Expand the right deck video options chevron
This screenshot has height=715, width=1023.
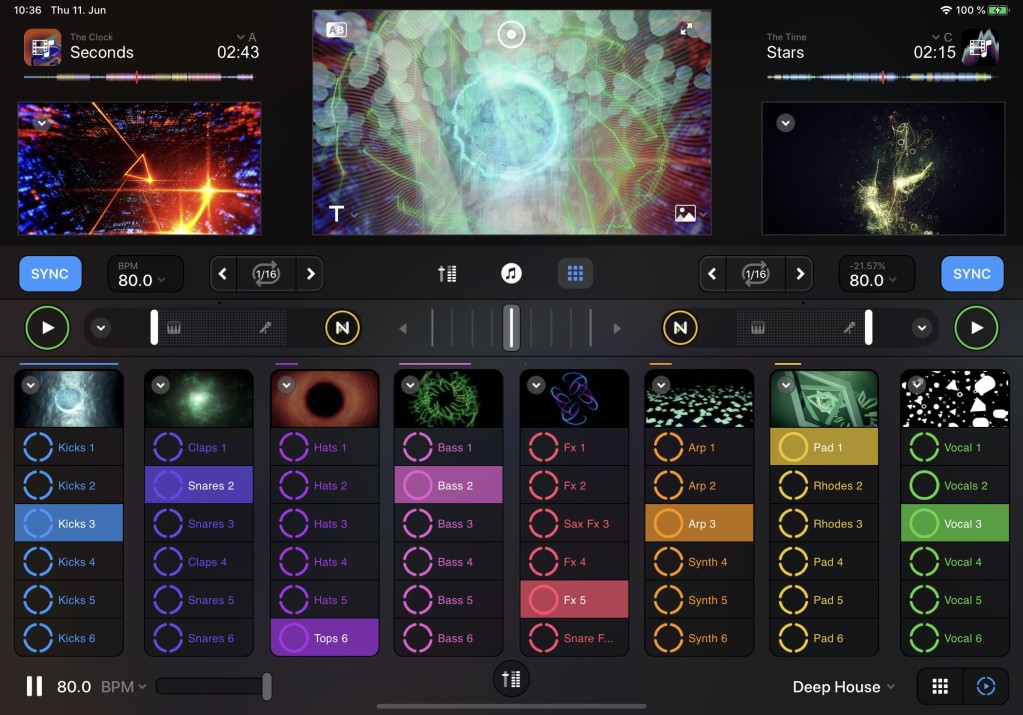click(x=786, y=123)
